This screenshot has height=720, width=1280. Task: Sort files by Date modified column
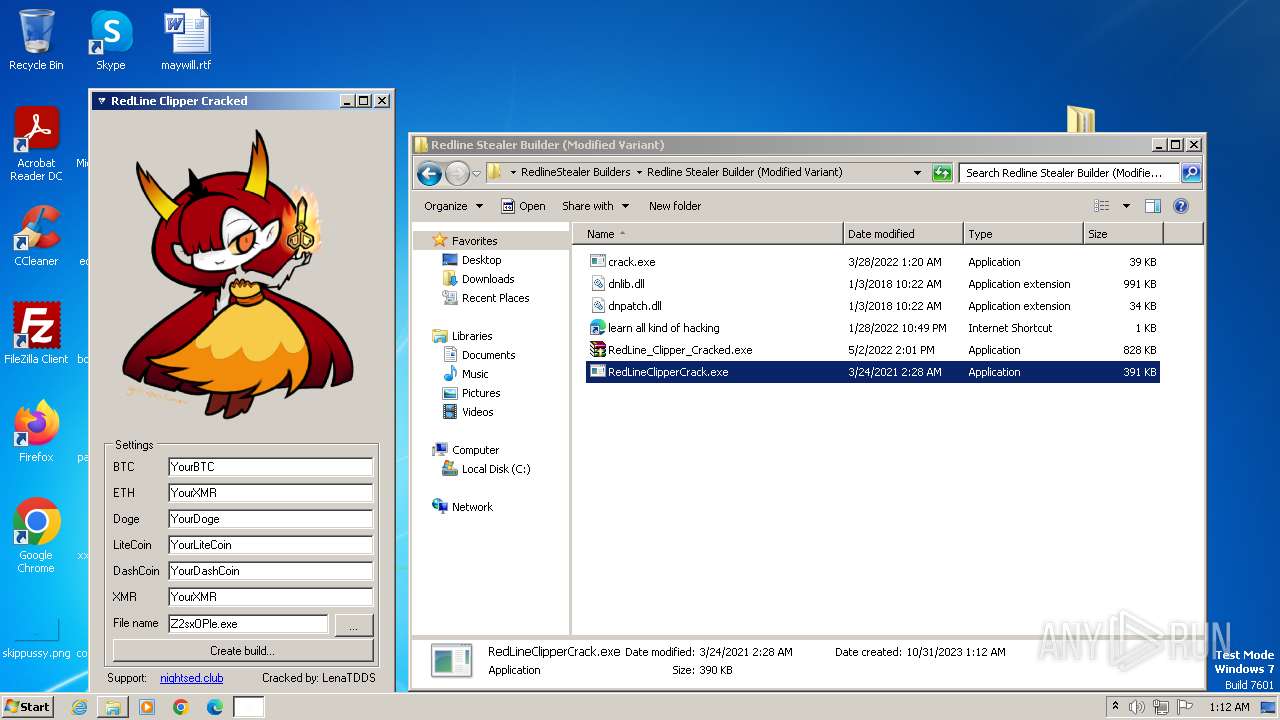click(x=903, y=234)
